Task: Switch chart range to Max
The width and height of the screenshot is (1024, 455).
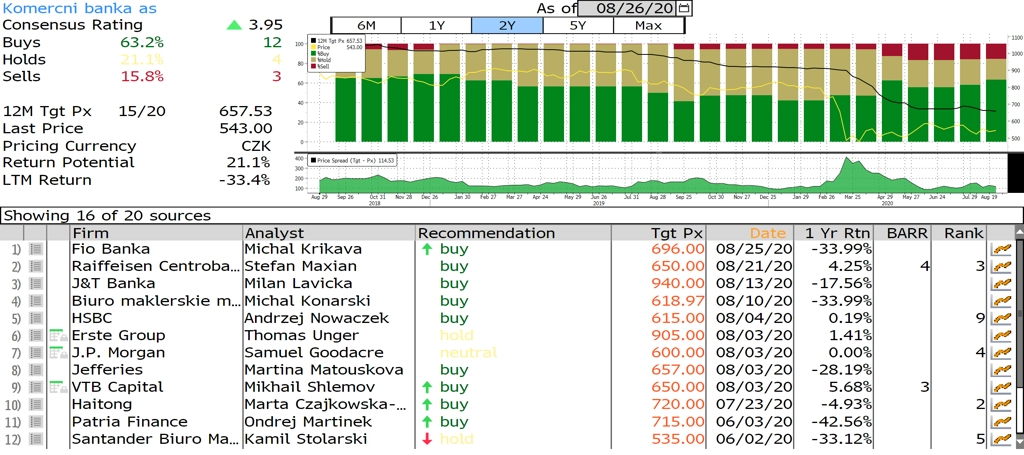Action: [x=648, y=25]
